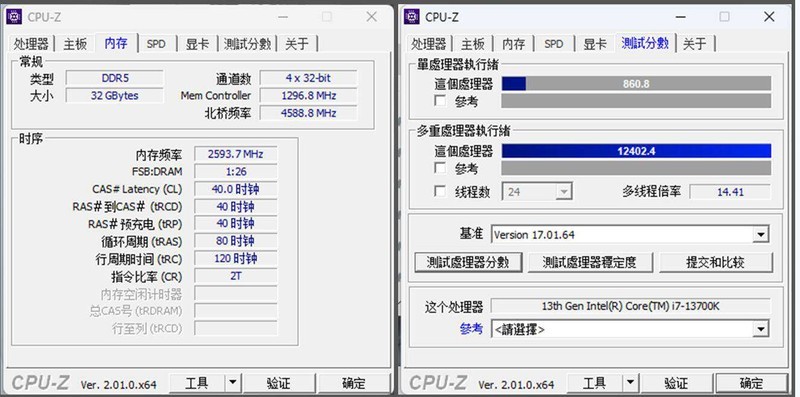
Task: Click 測試處理器穩定度 button
Action: pos(589,262)
